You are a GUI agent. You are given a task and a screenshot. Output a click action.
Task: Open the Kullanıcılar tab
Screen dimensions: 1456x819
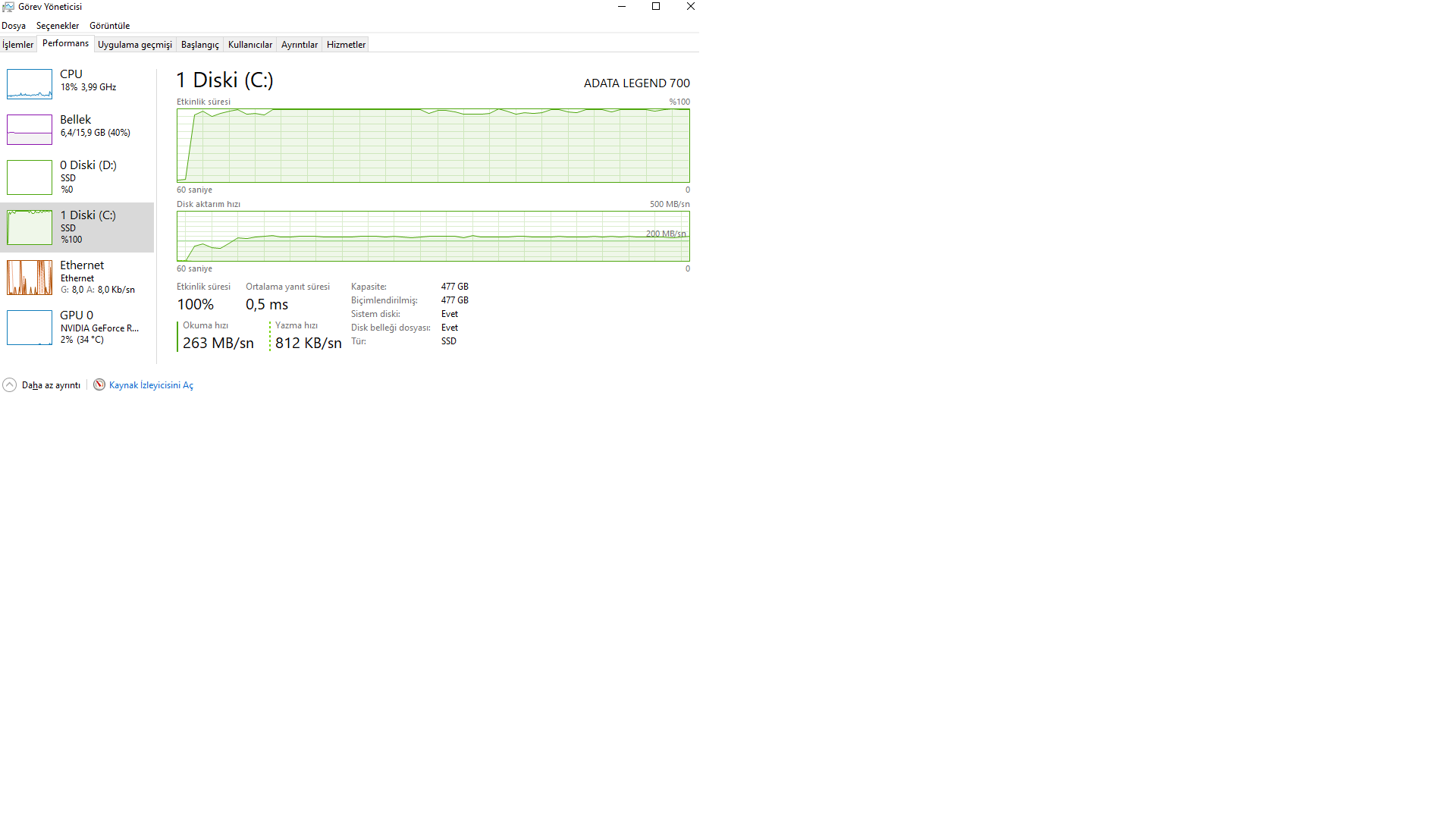point(249,45)
